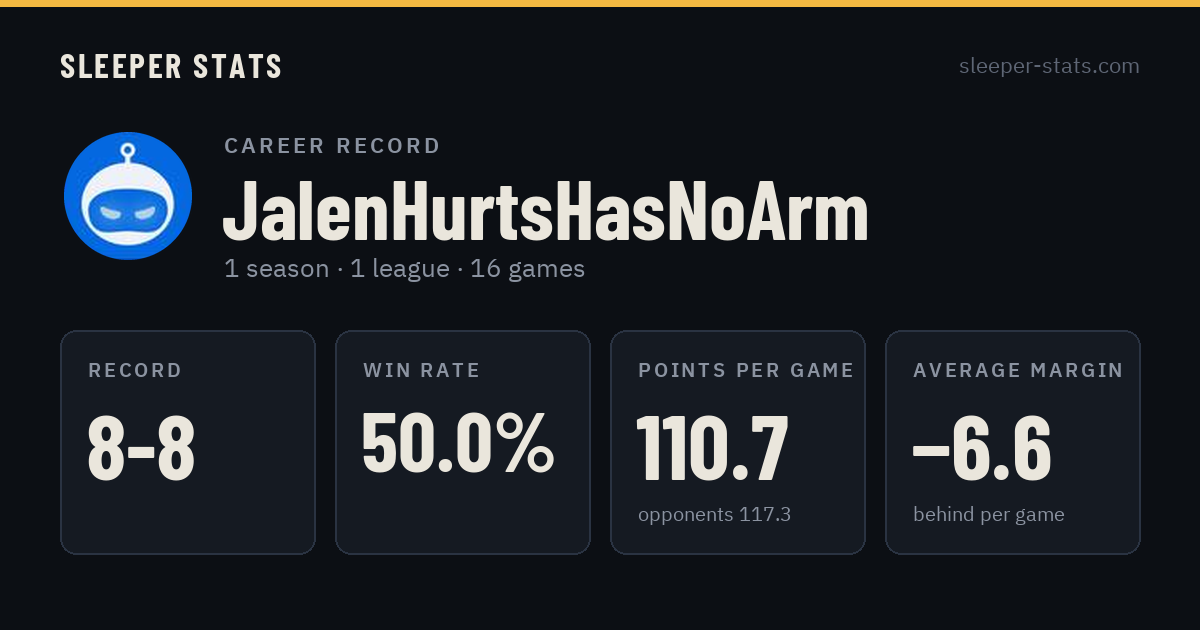Click the 8-8 record value
Screen dimensions: 1200x630
(x=141, y=448)
